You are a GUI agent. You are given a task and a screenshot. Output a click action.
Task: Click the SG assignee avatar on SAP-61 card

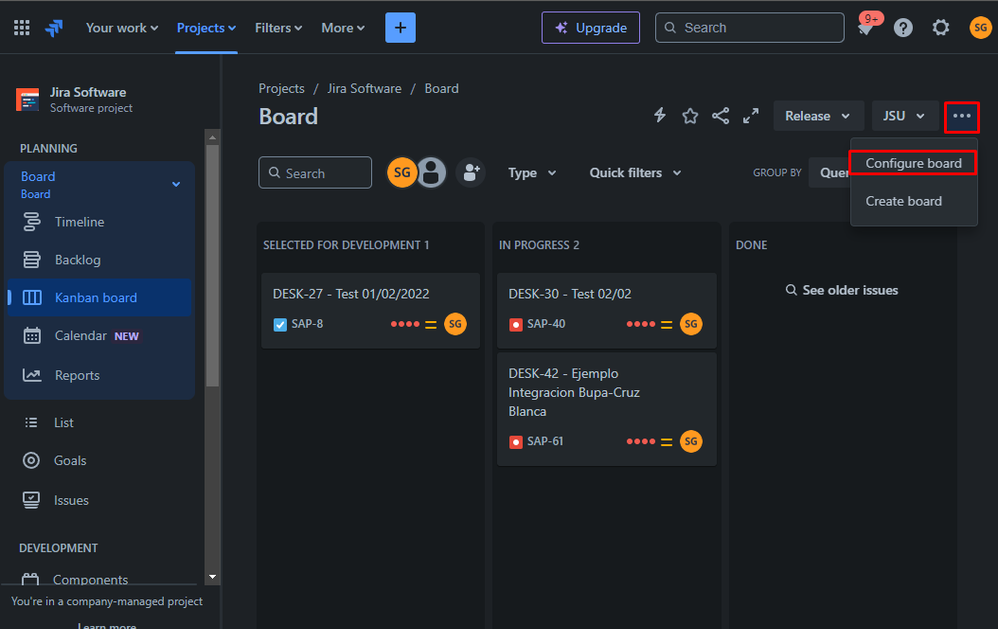(691, 441)
